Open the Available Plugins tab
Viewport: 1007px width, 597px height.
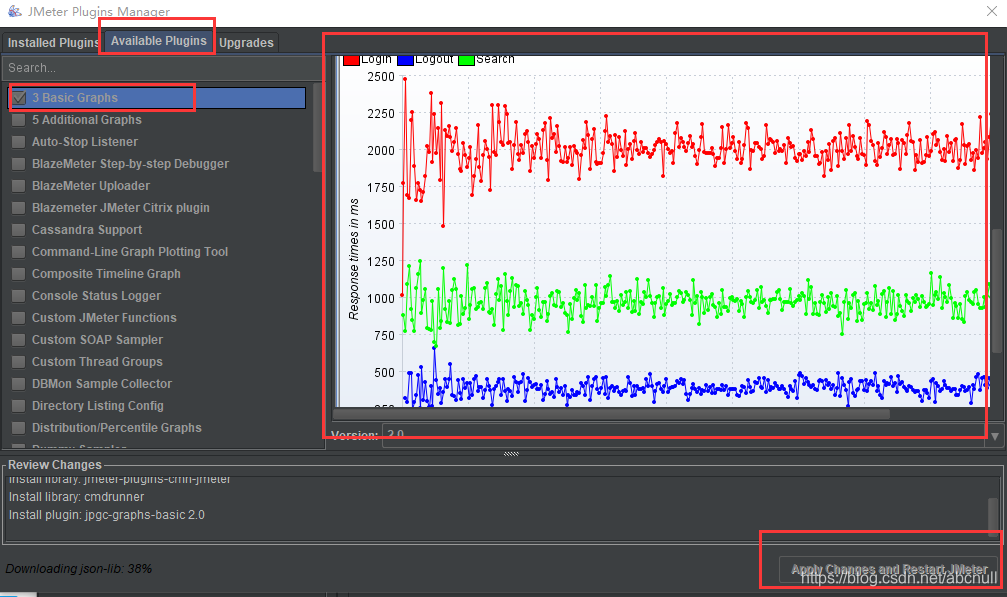(159, 41)
